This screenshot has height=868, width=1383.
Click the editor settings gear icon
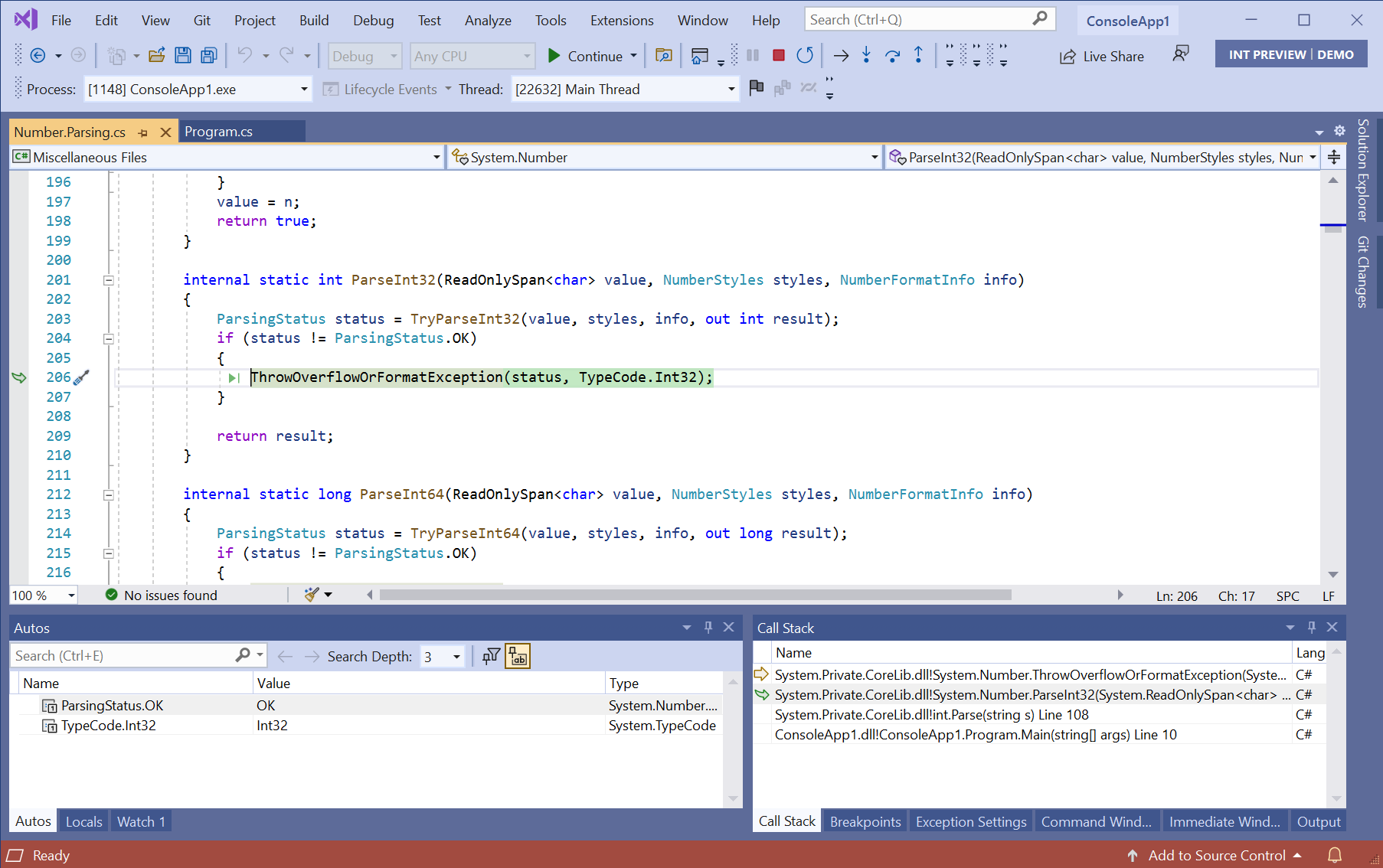point(1339,131)
